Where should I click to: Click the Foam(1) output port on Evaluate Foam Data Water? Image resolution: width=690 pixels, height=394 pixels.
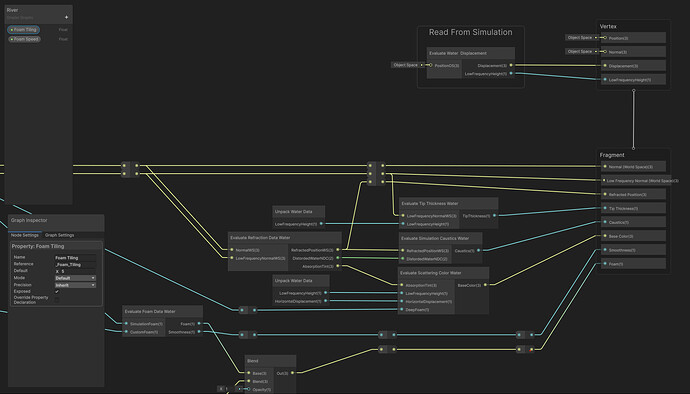(199, 324)
